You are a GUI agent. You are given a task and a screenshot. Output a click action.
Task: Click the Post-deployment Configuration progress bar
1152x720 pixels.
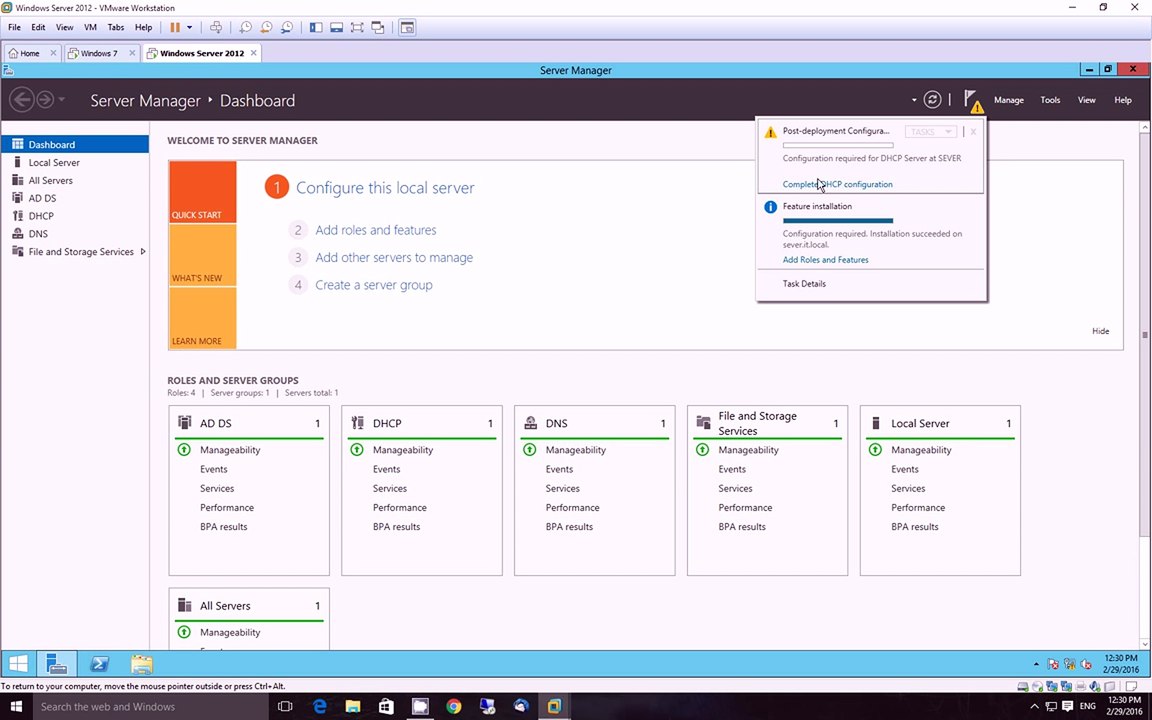click(838, 145)
